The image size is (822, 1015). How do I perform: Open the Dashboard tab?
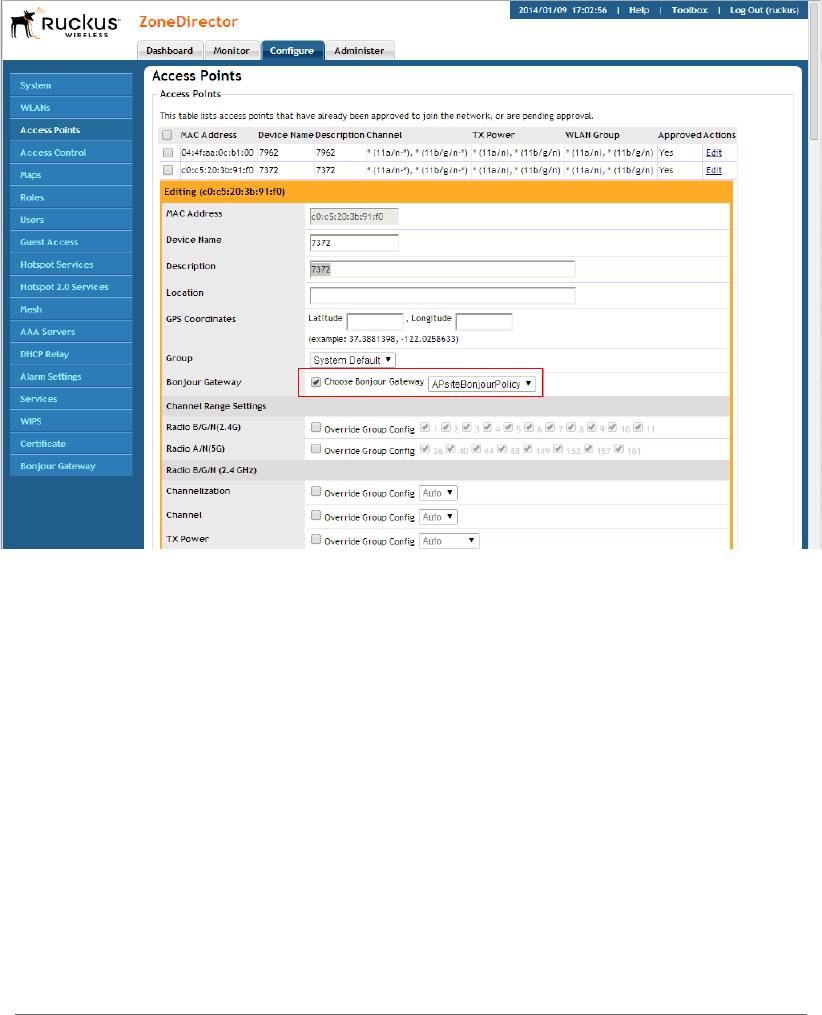[x=170, y=50]
